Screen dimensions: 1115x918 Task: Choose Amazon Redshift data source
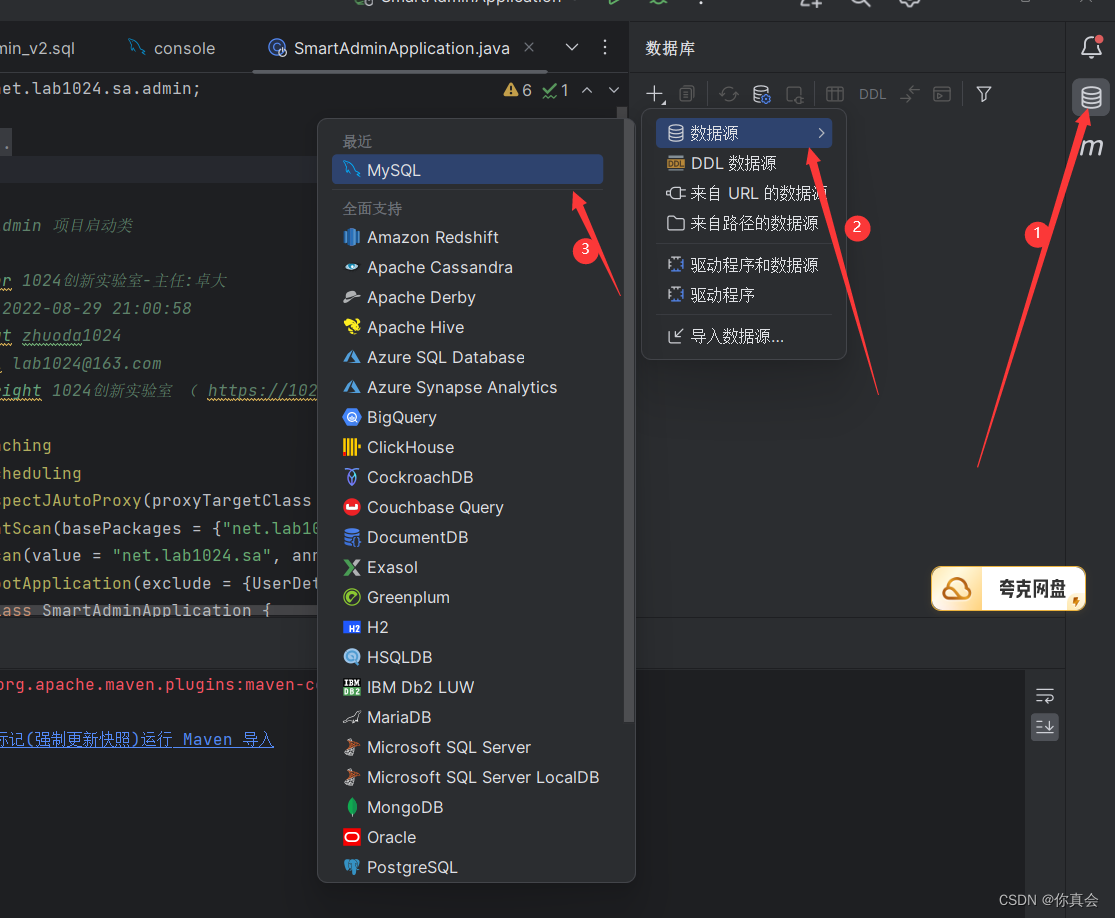point(467,237)
